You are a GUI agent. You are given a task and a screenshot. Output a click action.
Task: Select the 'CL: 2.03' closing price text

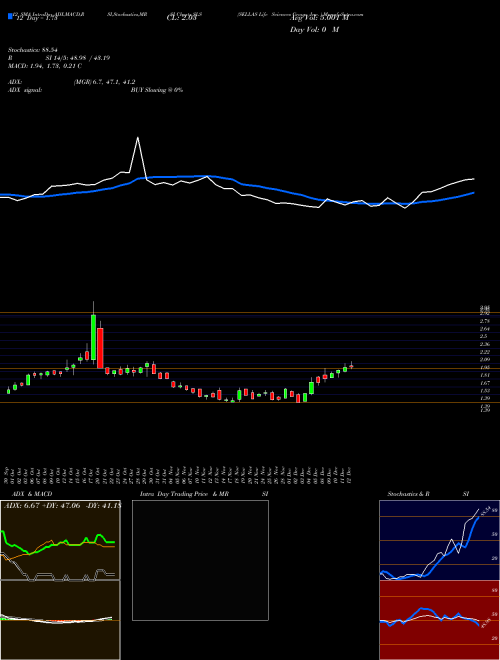(182, 18)
